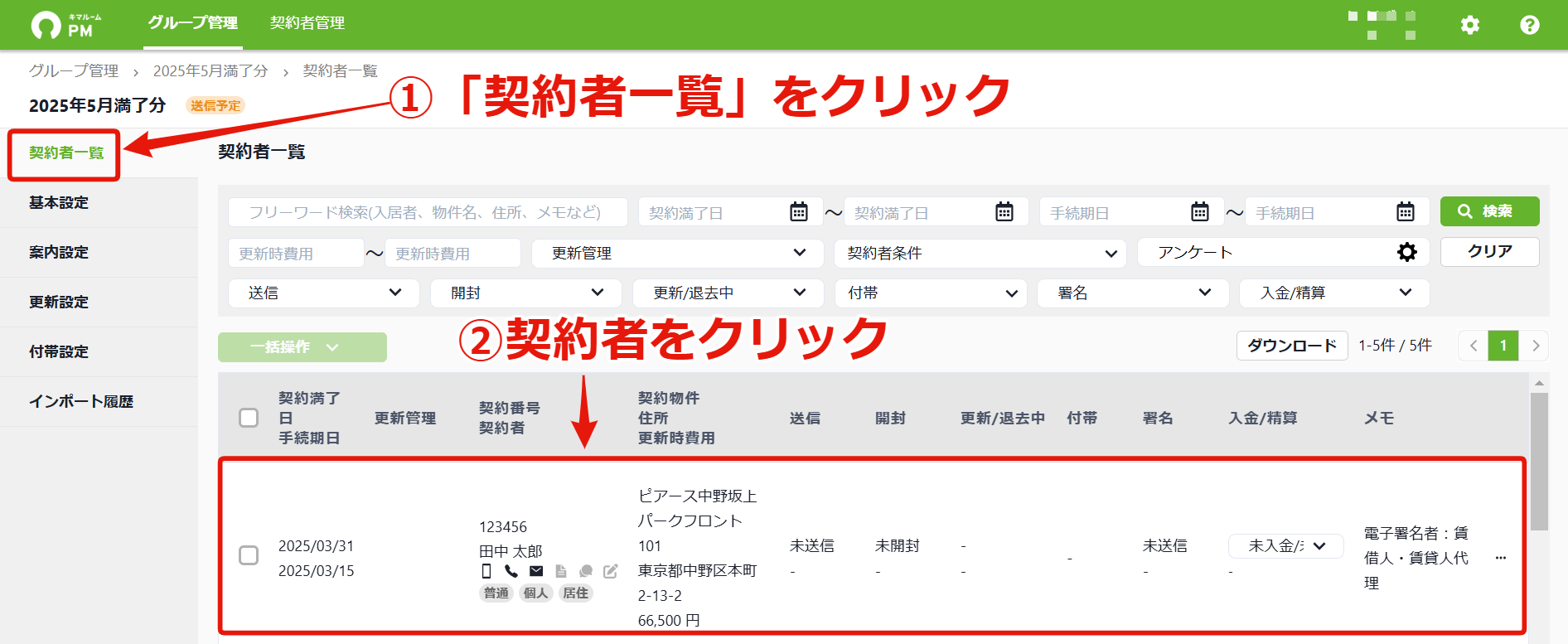
Task: Open 案内設定 in the sidebar
Action: (x=58, y=252)
